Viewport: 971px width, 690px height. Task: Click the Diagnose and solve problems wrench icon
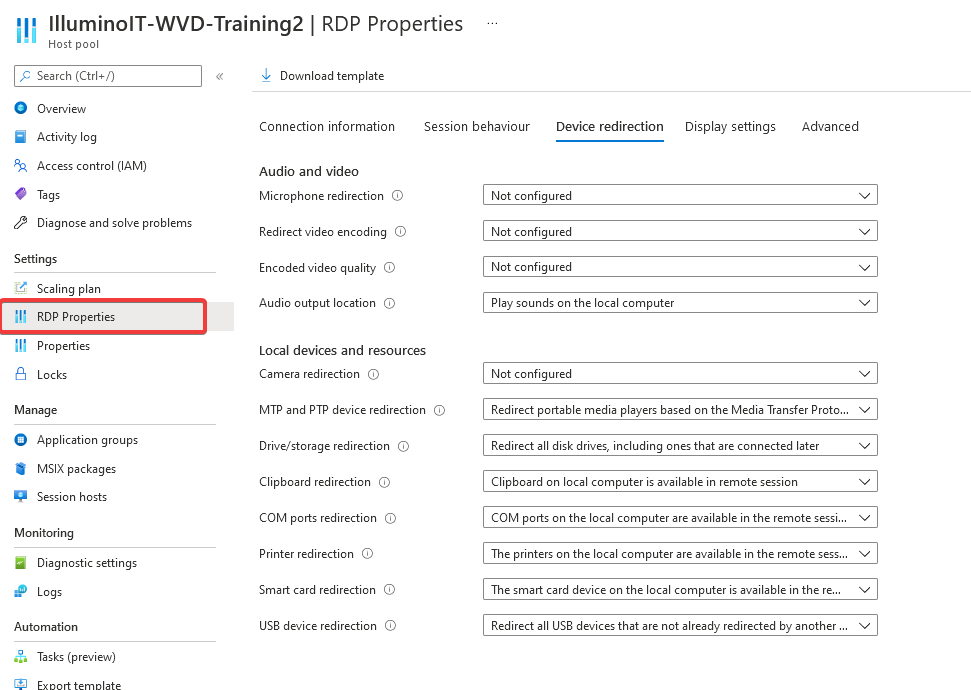[x=20, y=222]
